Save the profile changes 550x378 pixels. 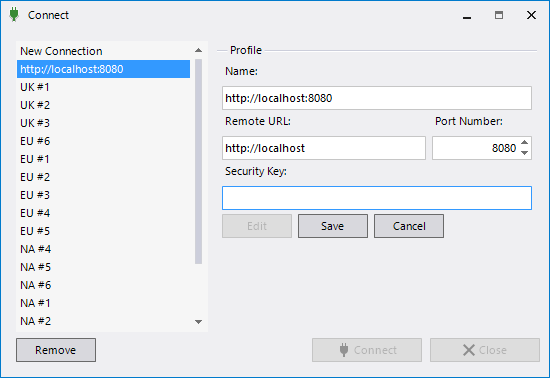point(333,226)
